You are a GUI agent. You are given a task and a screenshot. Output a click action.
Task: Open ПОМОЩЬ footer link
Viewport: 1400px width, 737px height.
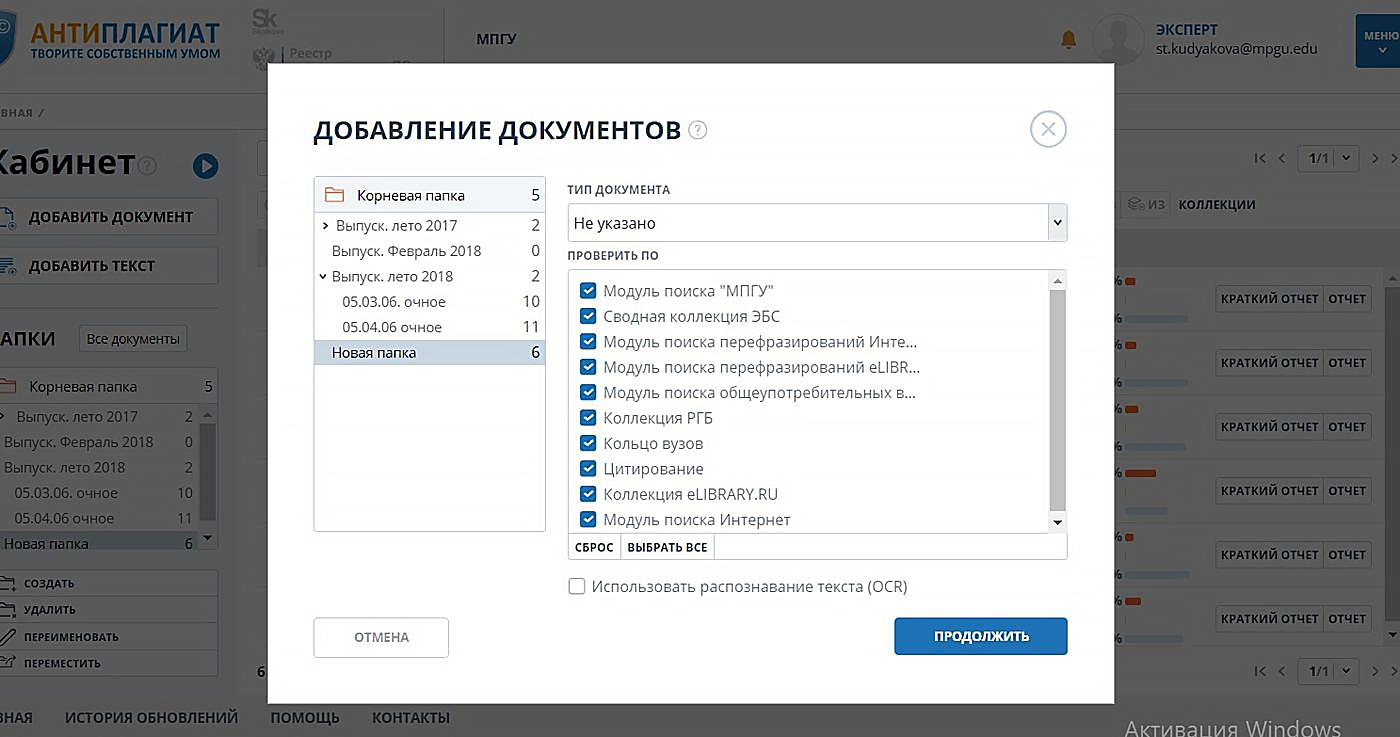pos(305,717)
